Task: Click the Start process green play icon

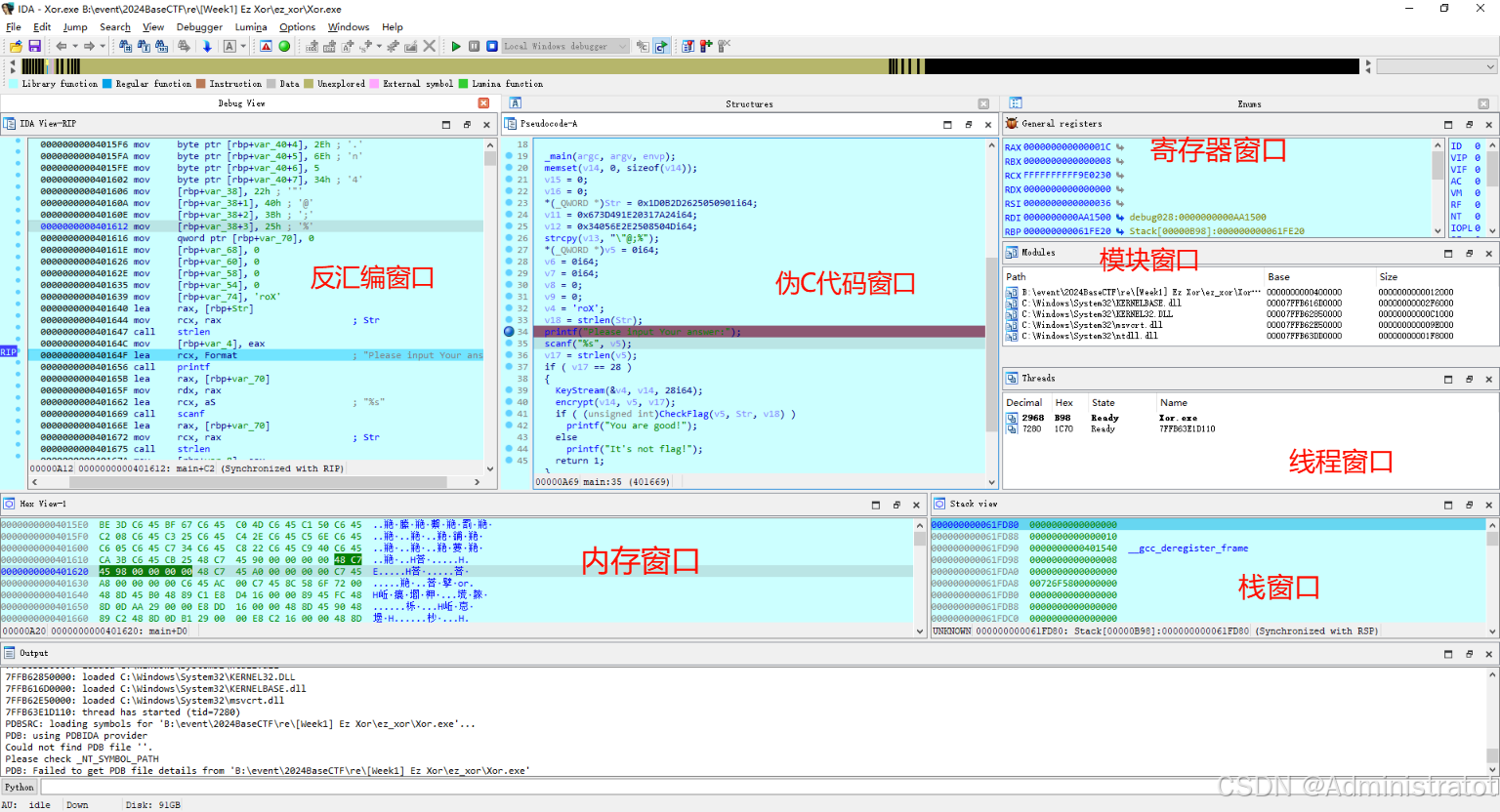Action: click(456, 46)
